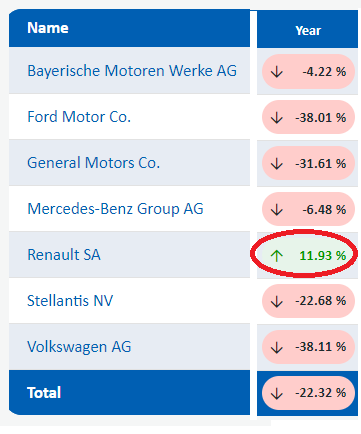Sort by the Name column header
Screen dimensions: 361x434
[48, 28]
